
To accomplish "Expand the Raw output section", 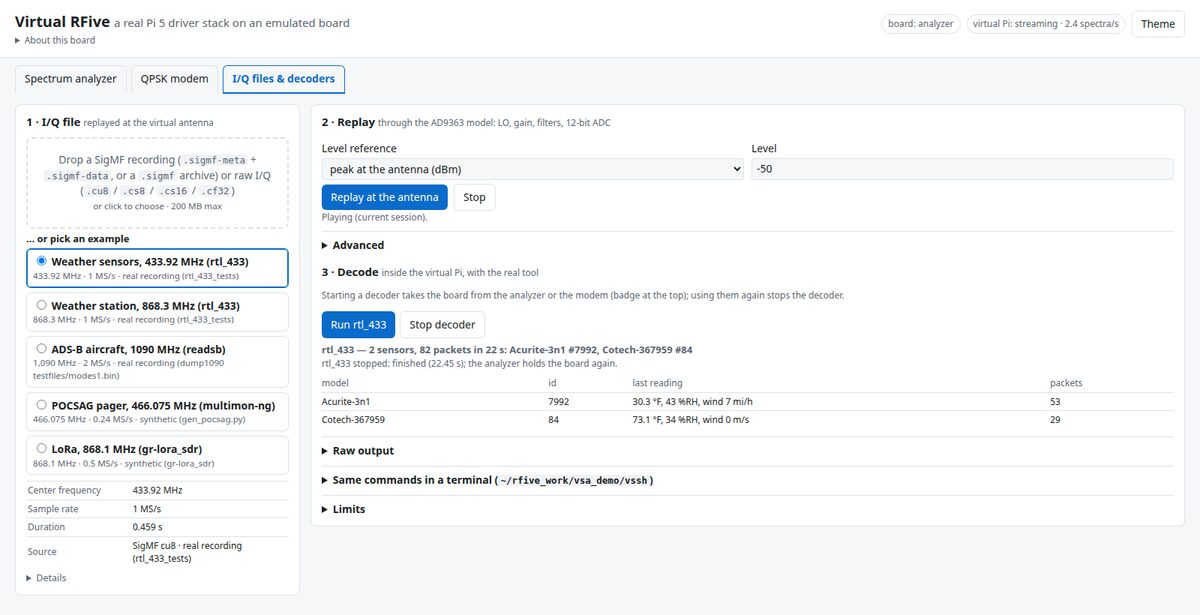I will tap(358, 451).
